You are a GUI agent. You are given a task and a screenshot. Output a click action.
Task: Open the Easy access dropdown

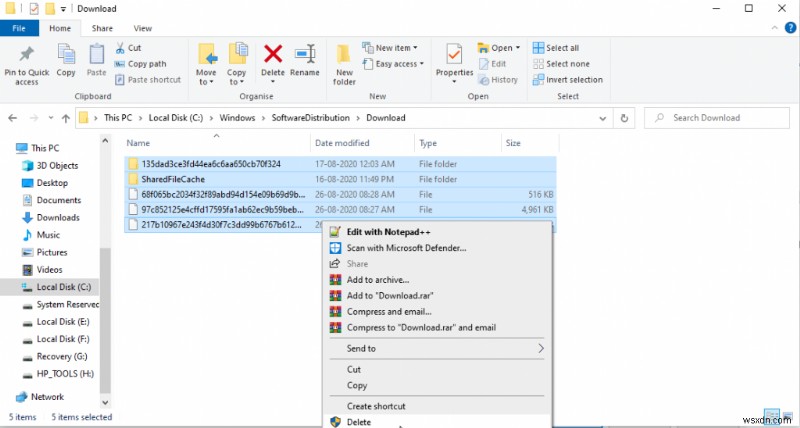pos(393,64)
